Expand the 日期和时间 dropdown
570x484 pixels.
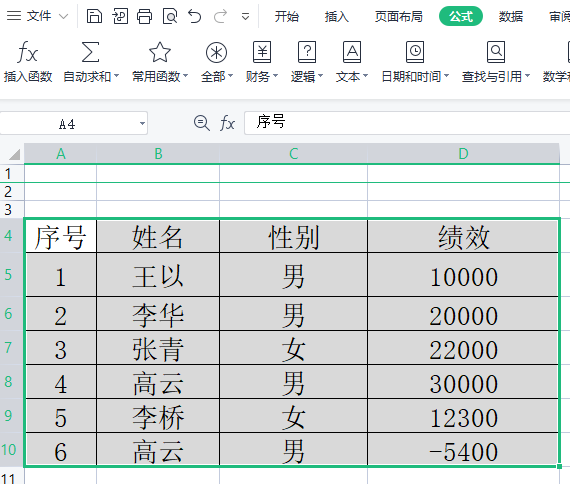click(447, 76)
